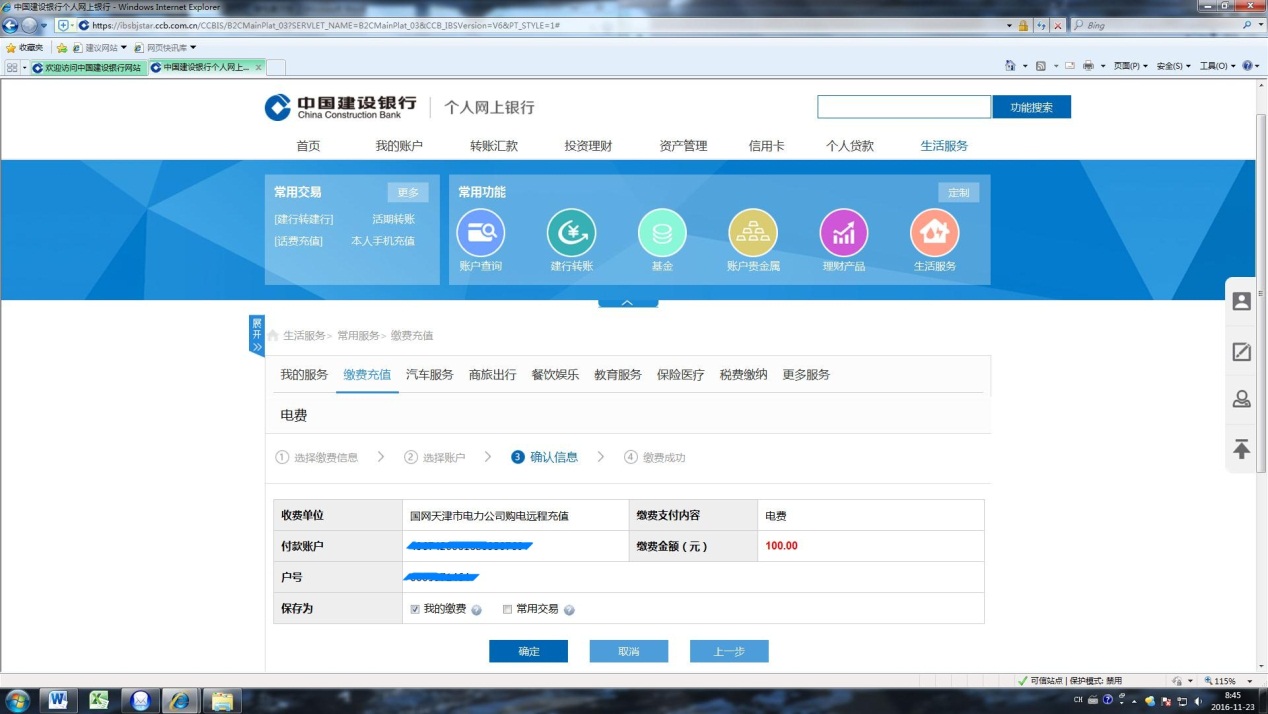Screen dimensions: 1268x714
Task: Click the security lock icon in address bar
Action: pos(1023,25)
